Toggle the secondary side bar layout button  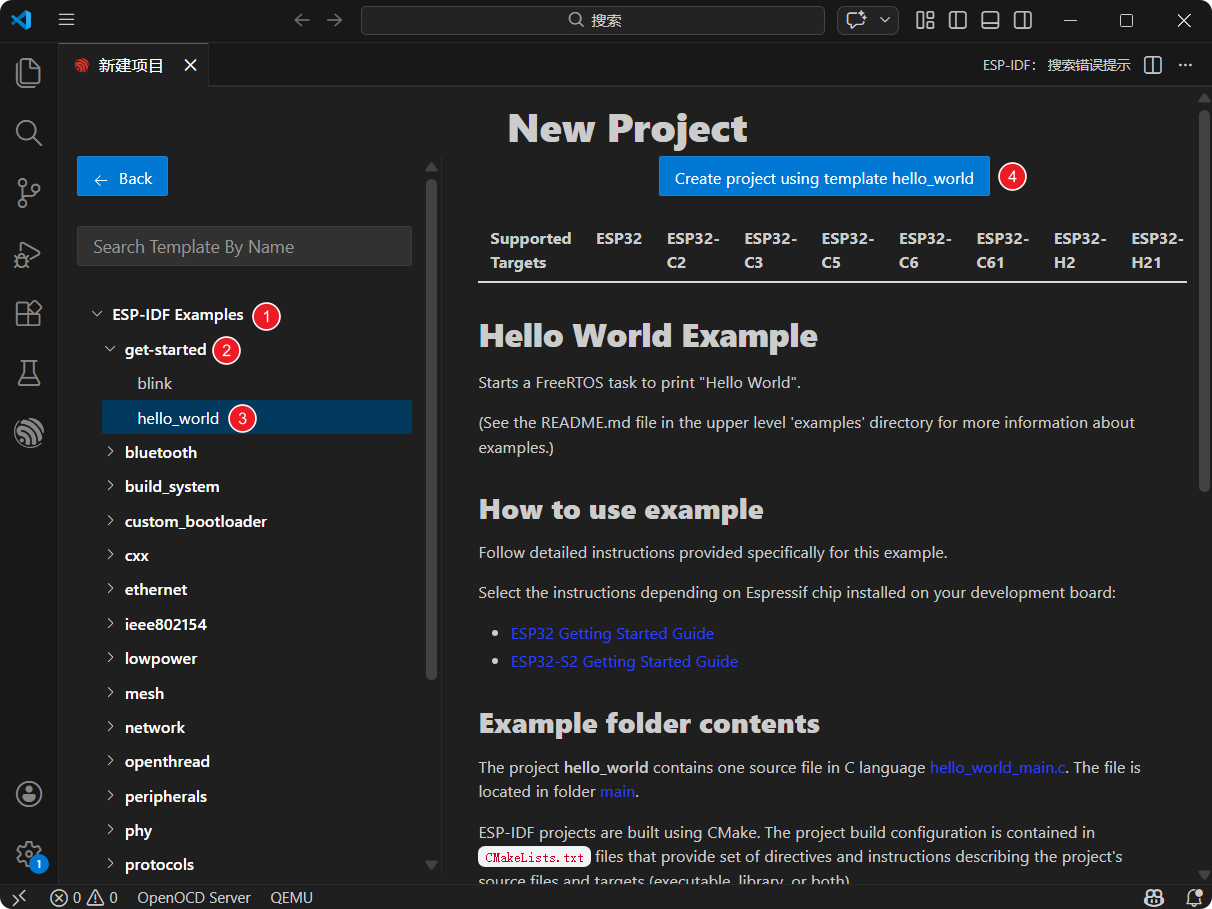(1022, 20)
